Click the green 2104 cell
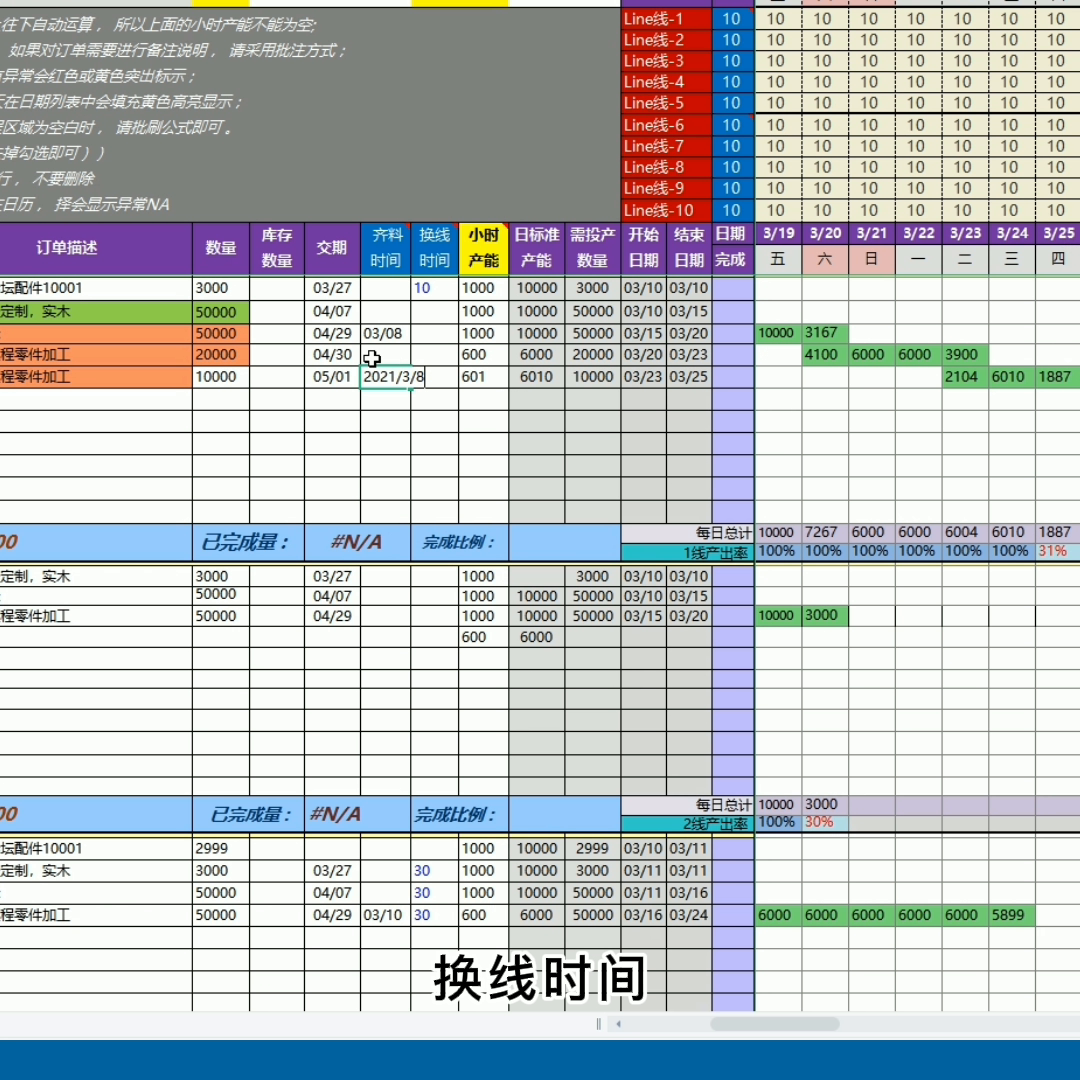 [965, 377]
